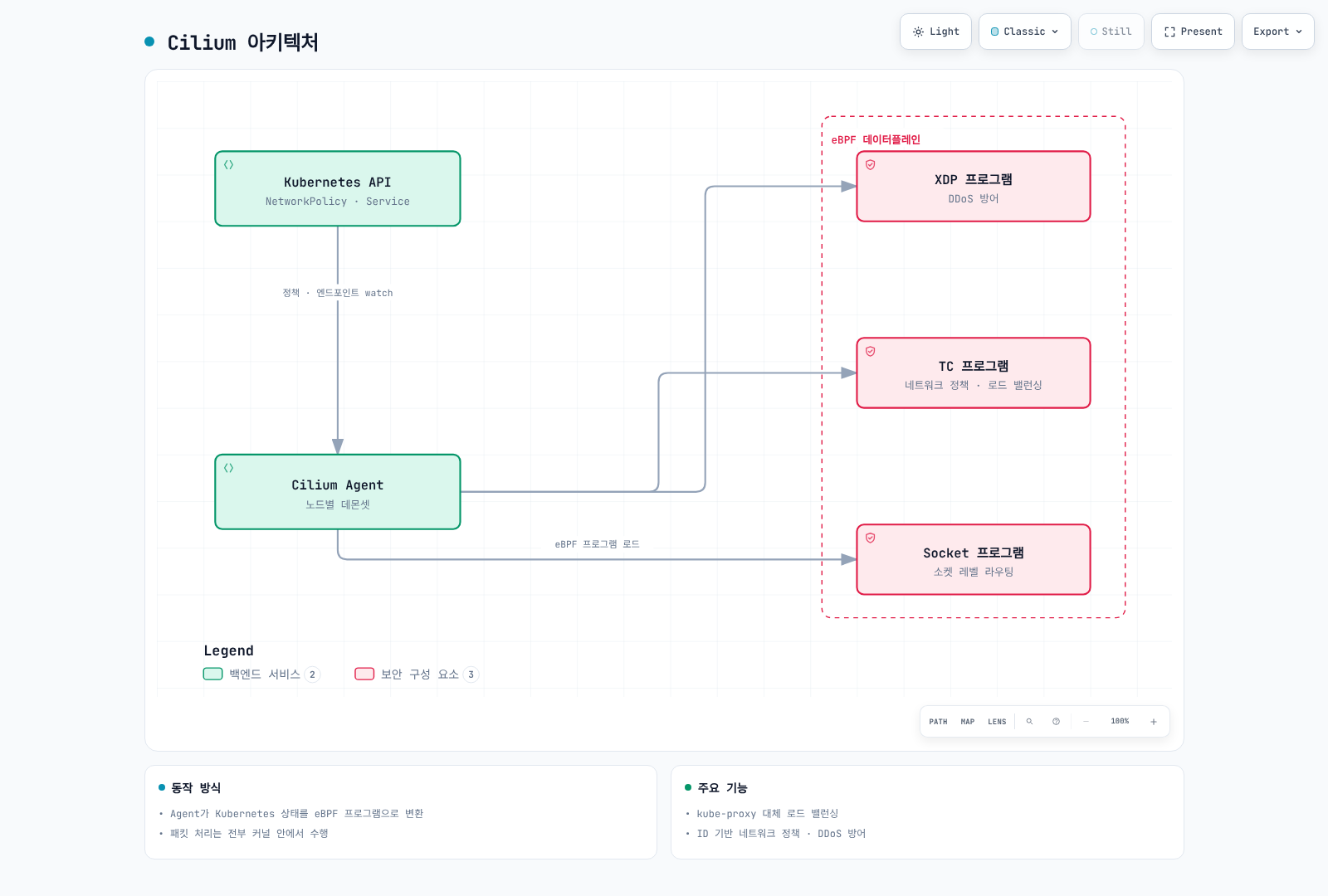The width and height of the screenshot is (1328, 896).
Task: Click the code icon on Cilium Agent node
Action: pos(229,468)
